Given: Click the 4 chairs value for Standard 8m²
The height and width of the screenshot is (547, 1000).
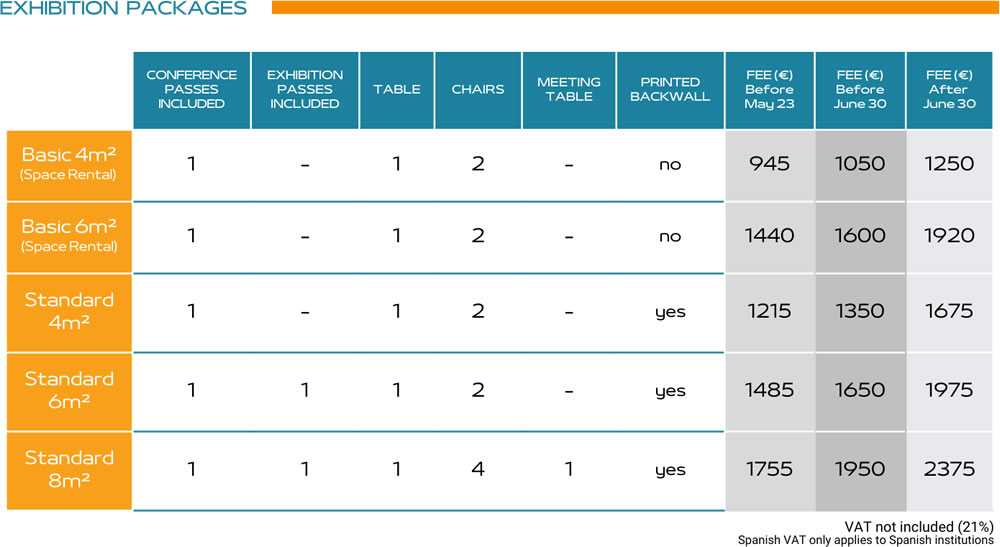Looking at the screenshot, I should point(478,469).
